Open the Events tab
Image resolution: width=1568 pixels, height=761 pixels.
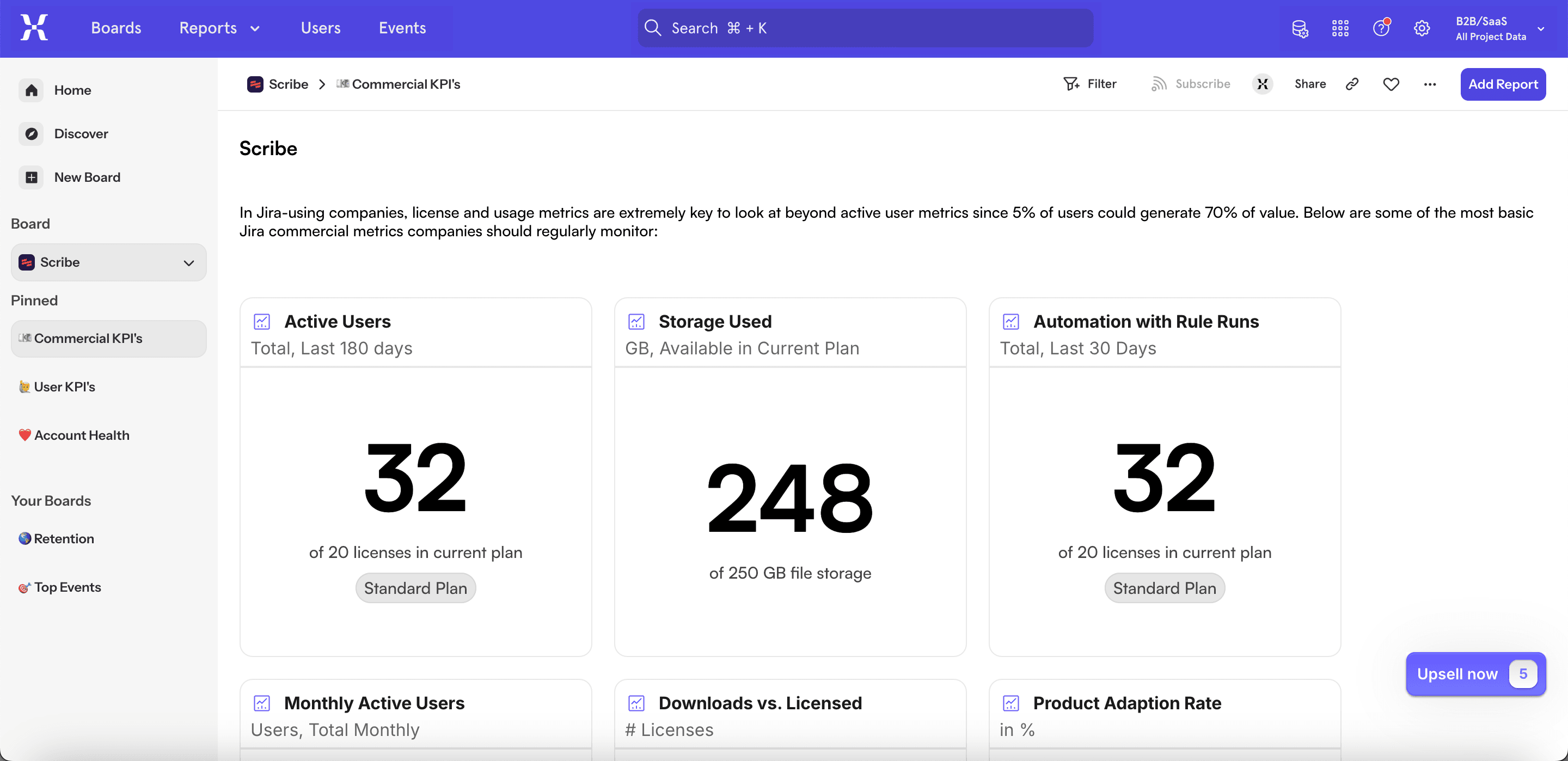point(402,28)
